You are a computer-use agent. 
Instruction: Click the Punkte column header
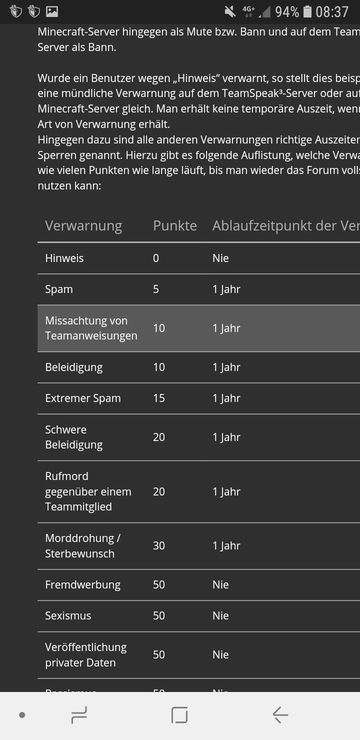tap(175, 226)
